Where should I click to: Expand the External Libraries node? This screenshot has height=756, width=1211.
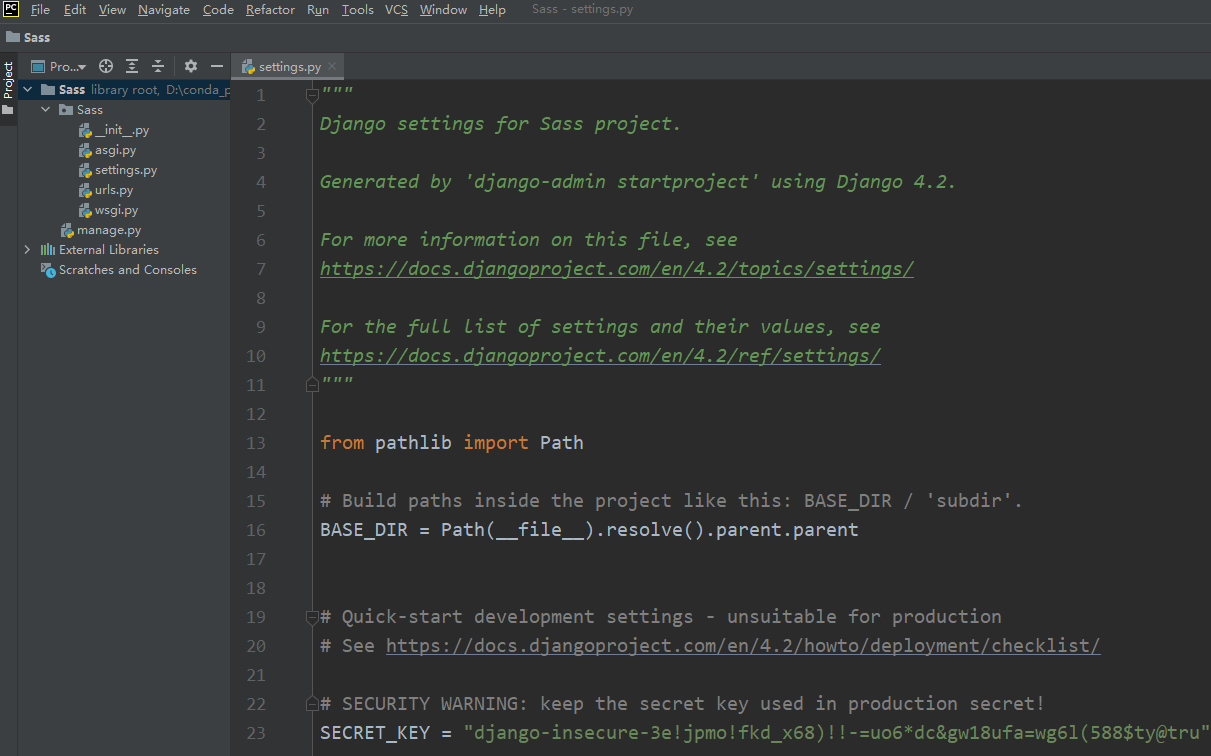point(27,250)
